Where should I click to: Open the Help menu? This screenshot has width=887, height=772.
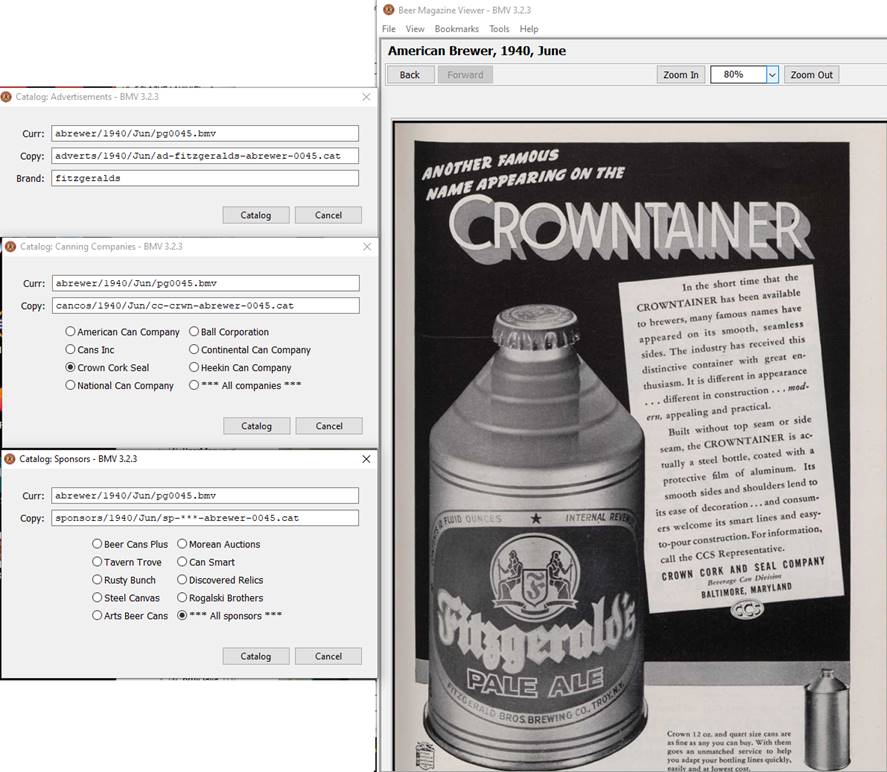pos(529,29)
